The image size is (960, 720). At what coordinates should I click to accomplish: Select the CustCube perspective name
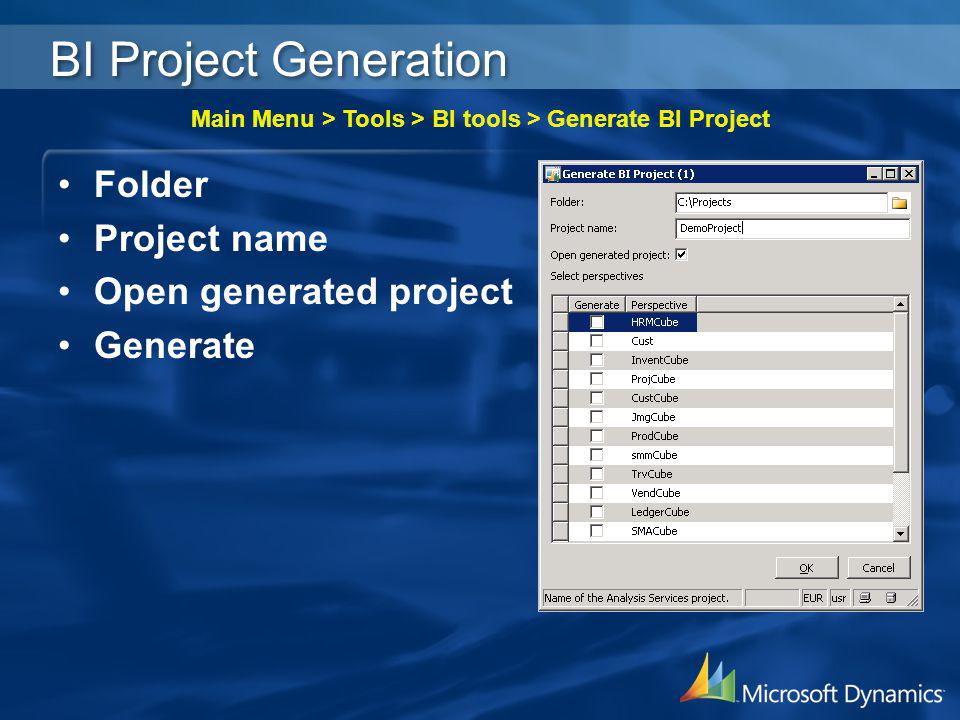pyautogui.click(x=654, y=398)
